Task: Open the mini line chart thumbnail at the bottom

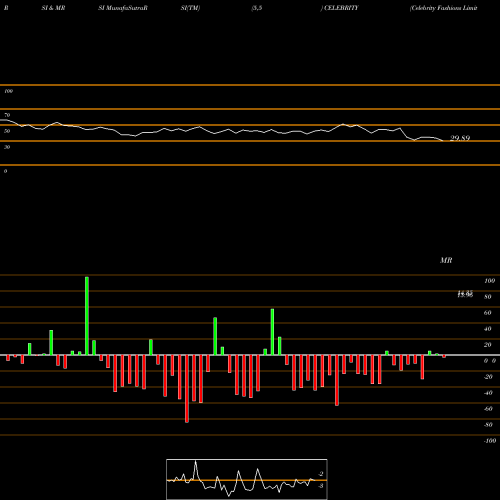Action: [247, 479]
